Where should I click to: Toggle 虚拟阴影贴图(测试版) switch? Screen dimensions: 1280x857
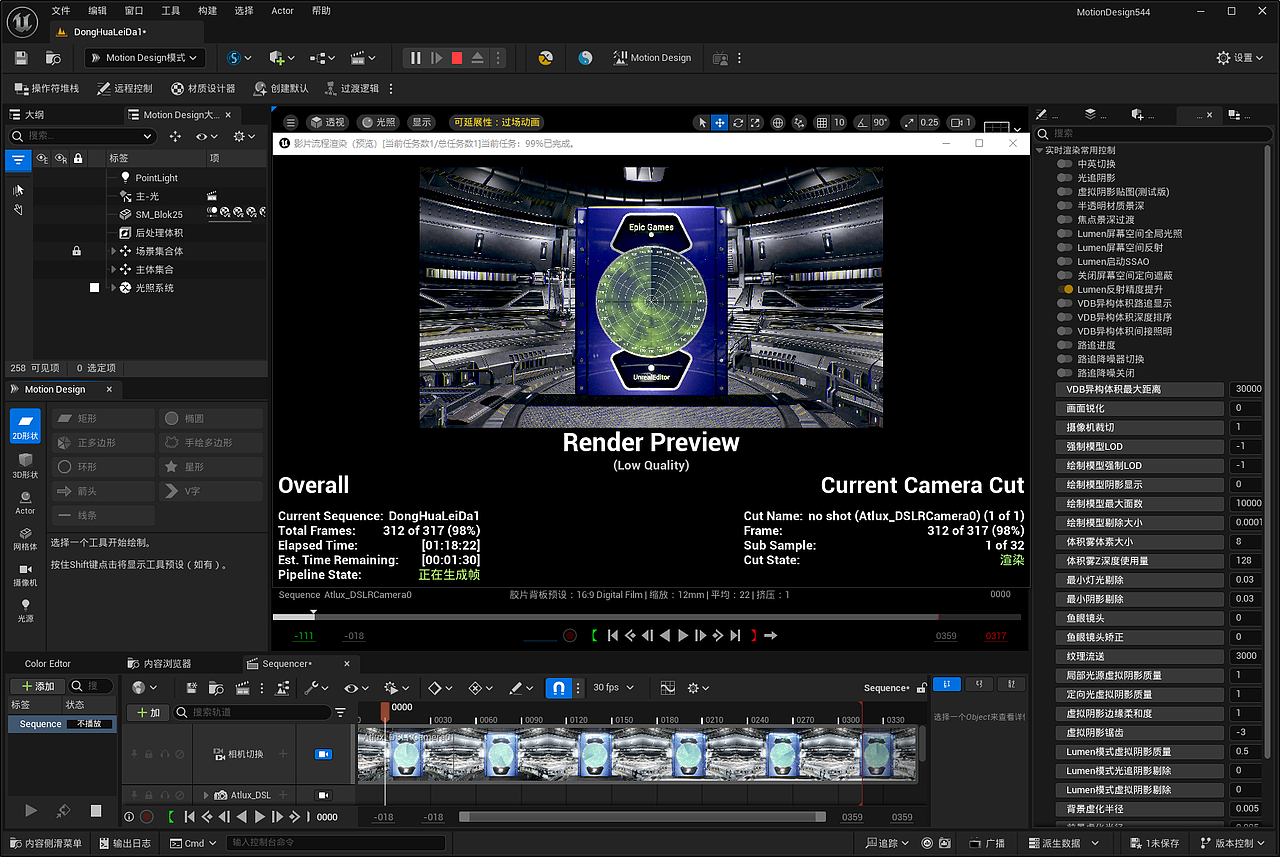coord(1064,192)
